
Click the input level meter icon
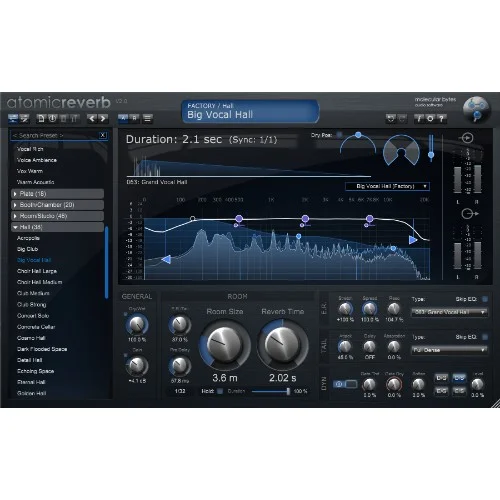click(467, 138)
